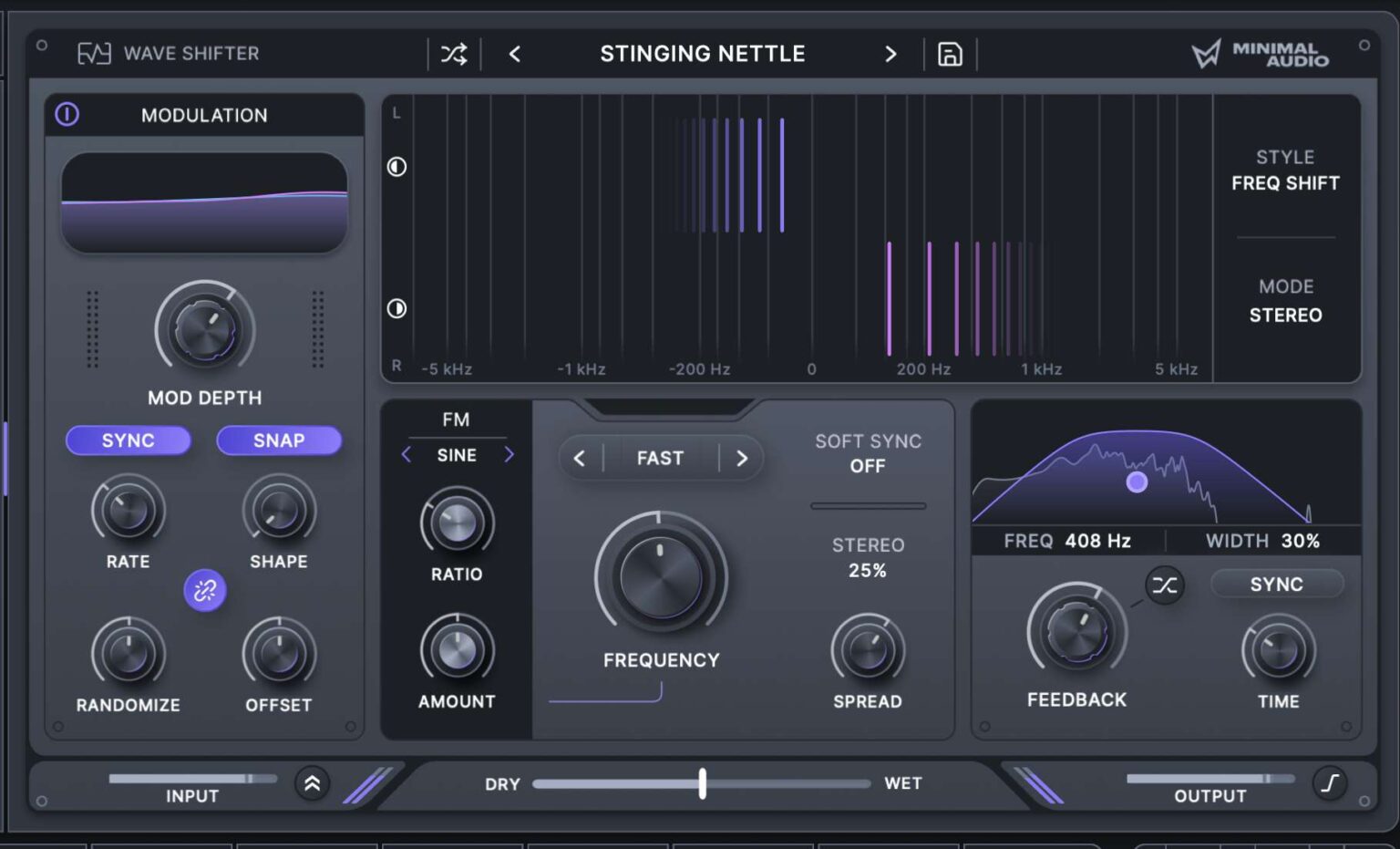Click the right arrow on the SINE waveform selector
Screen dimensions: 1400x849
(510, 454)
